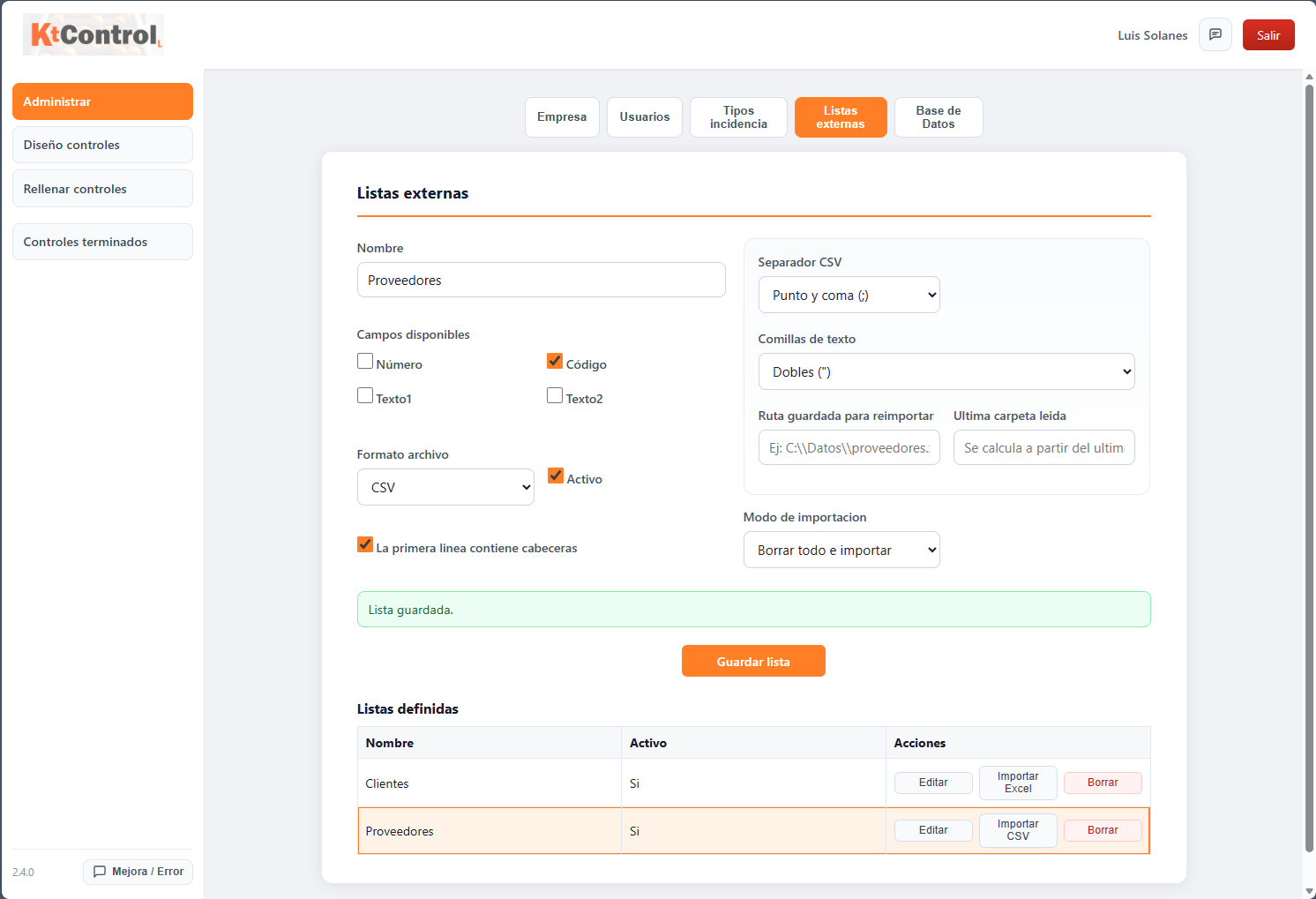
Task: Toggle first line contains headers checkbox
Action: (x=365, y=545)
